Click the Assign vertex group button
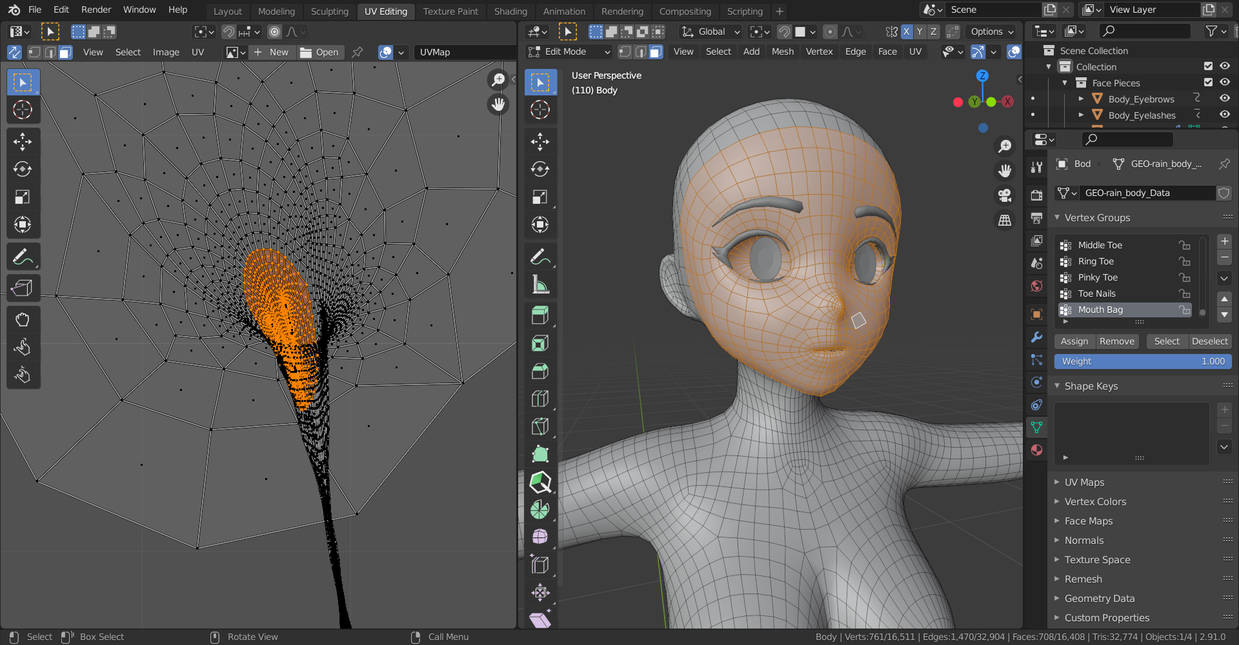 coord(1074,341)
